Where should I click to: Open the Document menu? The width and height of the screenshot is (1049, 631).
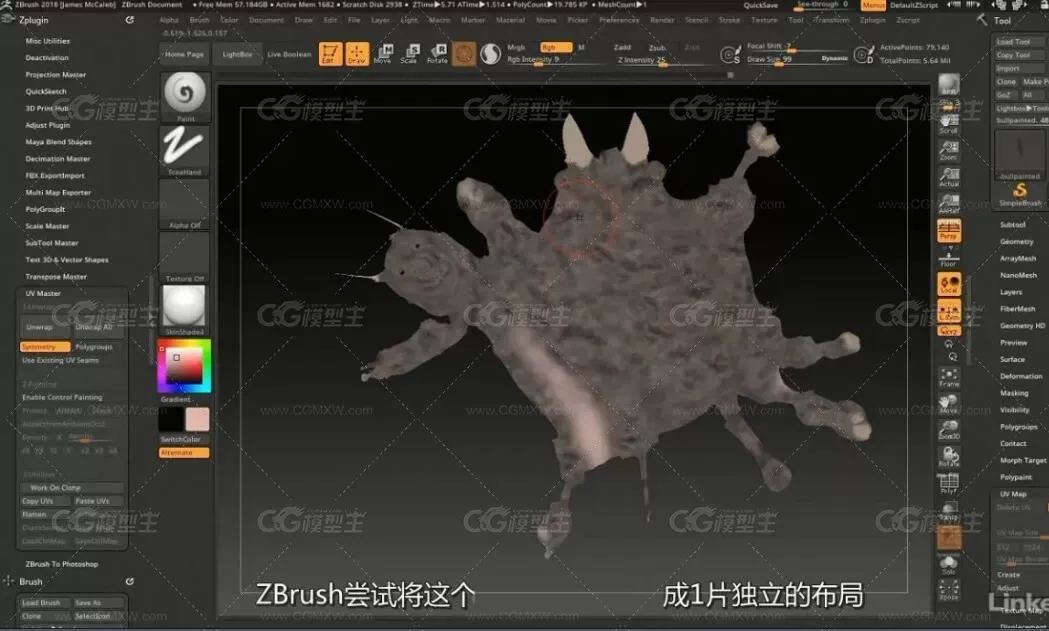[266, 20]
